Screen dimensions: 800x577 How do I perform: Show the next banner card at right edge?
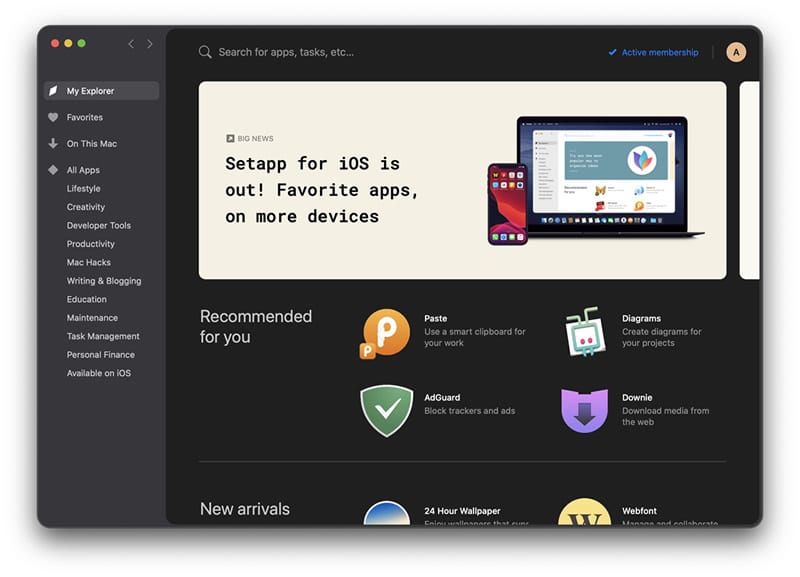click(x=749, y=180)
